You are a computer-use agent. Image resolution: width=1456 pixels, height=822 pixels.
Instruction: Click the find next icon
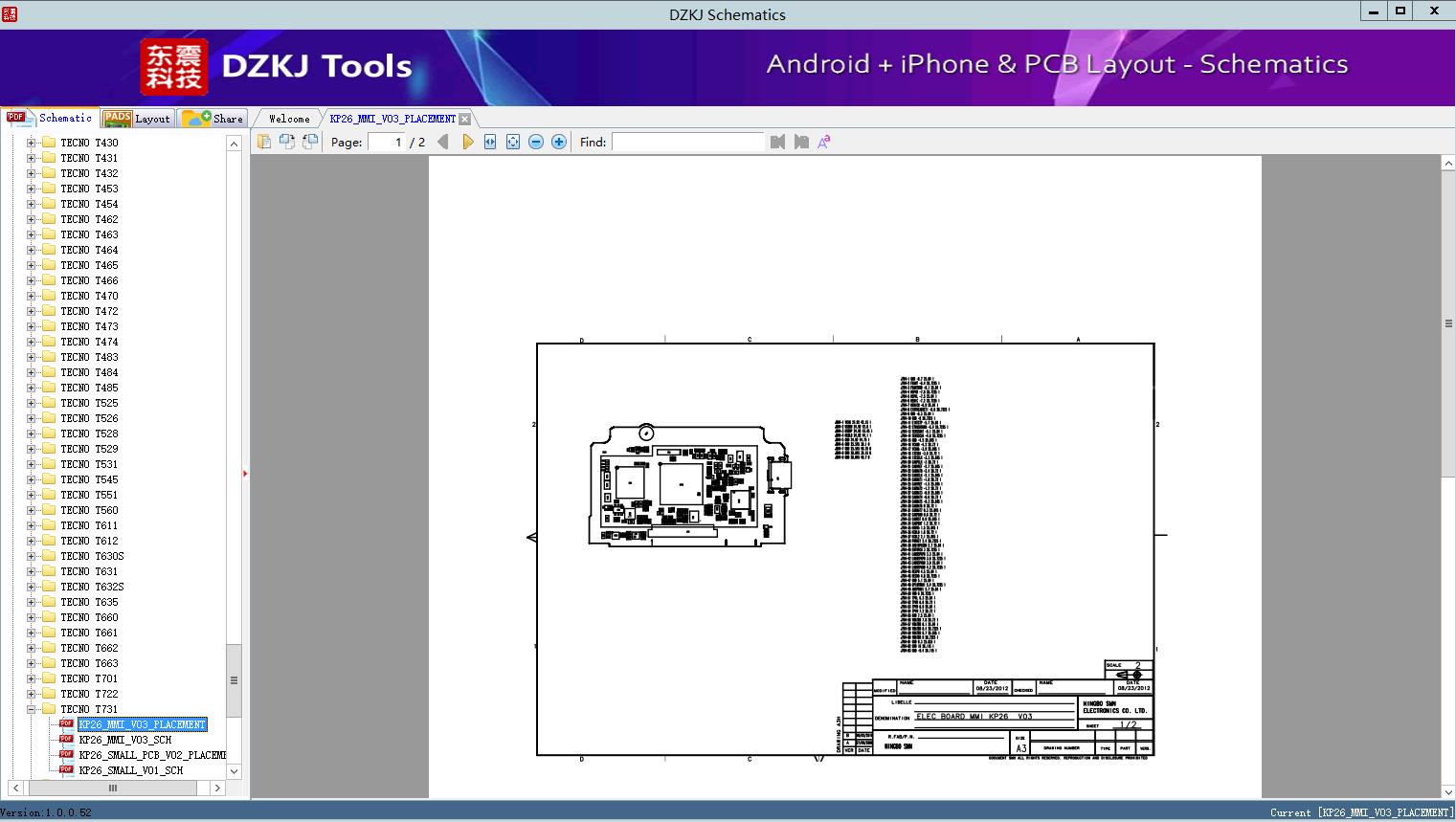801,142
